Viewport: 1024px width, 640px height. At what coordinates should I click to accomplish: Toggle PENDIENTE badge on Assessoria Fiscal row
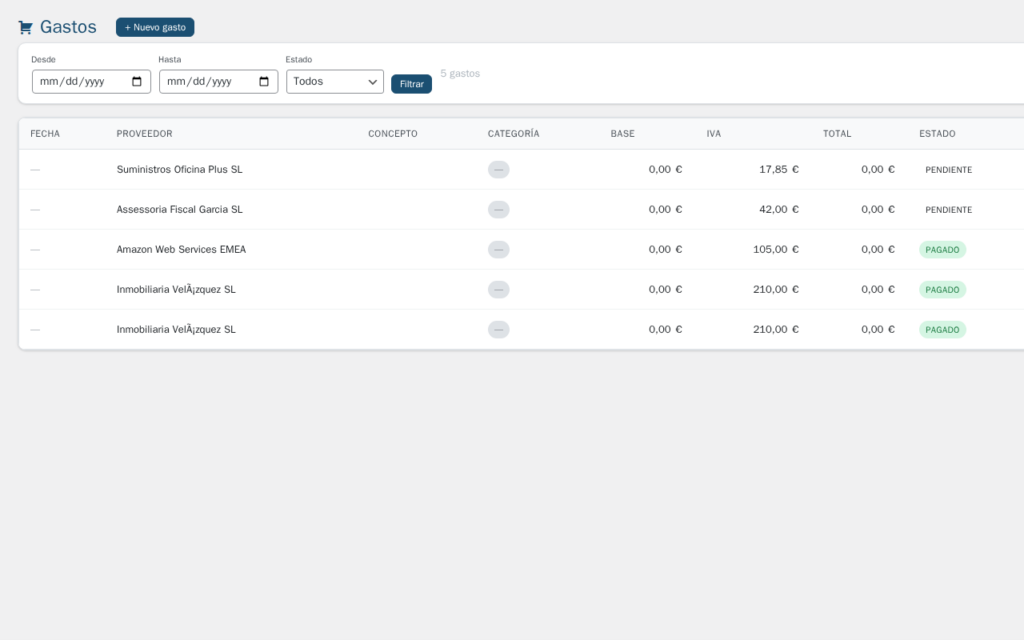(946, 209)
